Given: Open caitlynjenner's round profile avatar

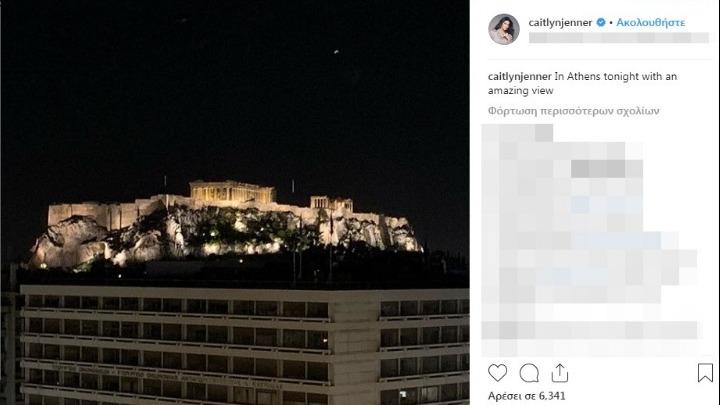Looking at the screenshot, I should pyautogui.click(x=504, y=29).
